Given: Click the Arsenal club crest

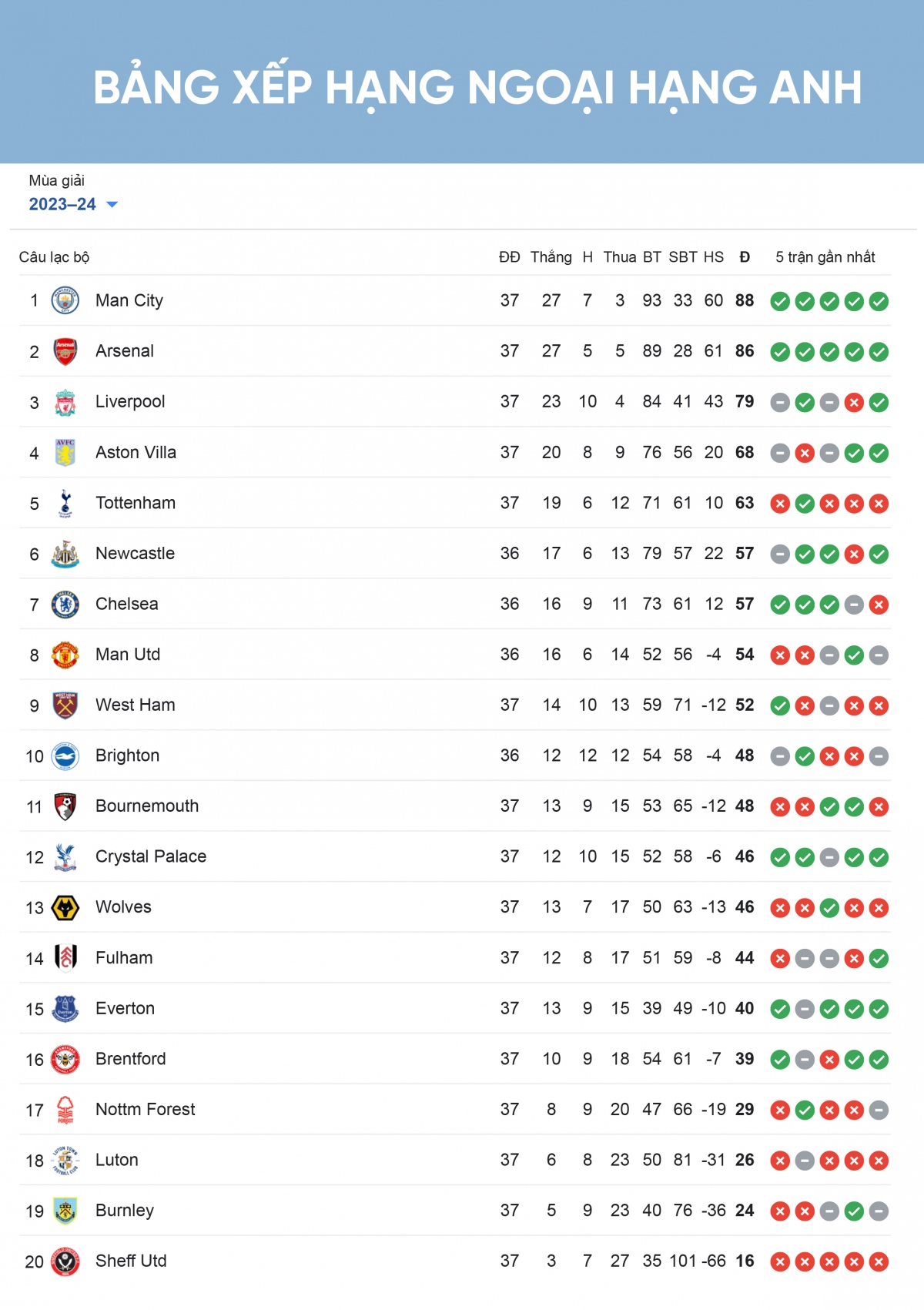Looking at the screenshot, I should tap(65, 351).
